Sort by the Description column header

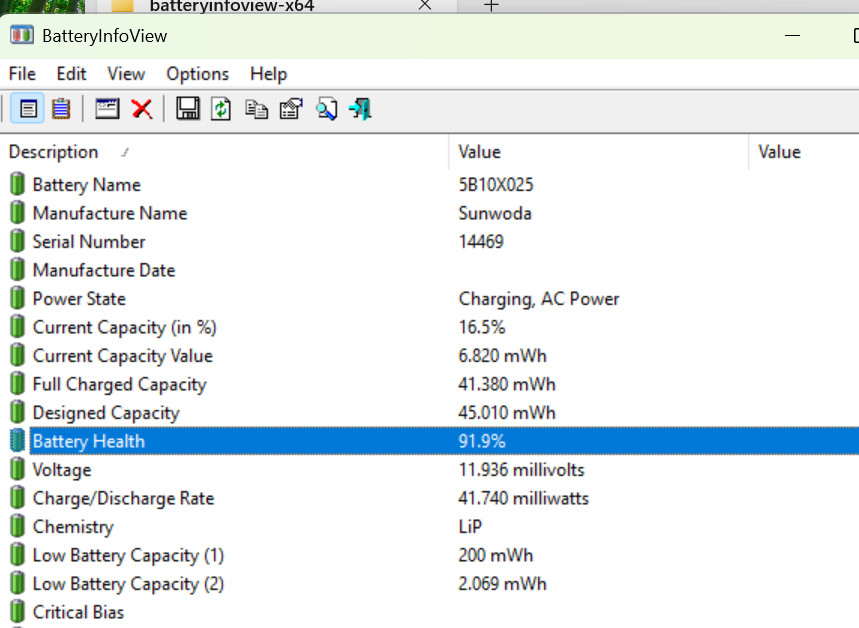tap(54, 152)
